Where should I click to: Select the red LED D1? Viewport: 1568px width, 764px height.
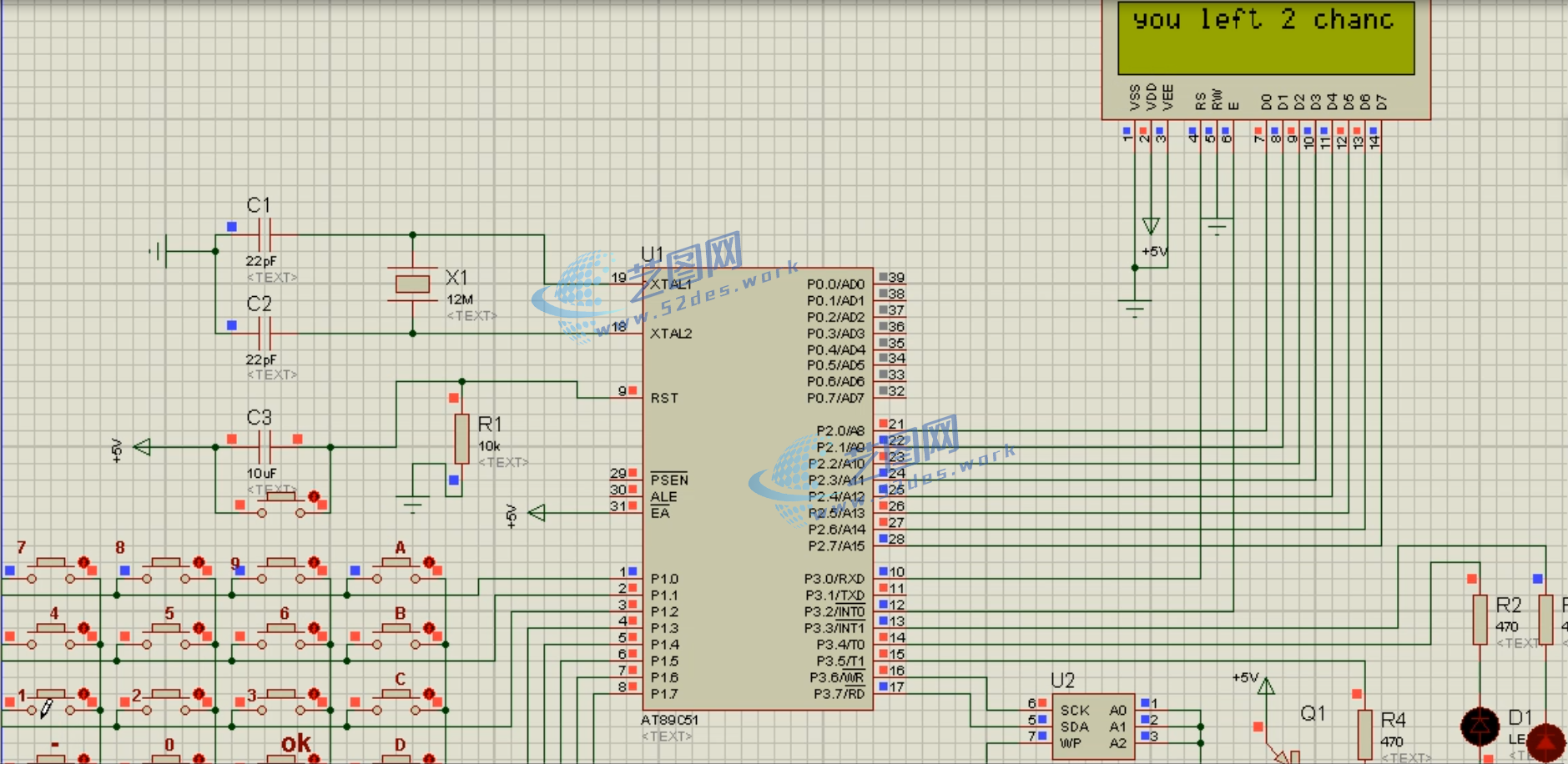(1480, 726)
